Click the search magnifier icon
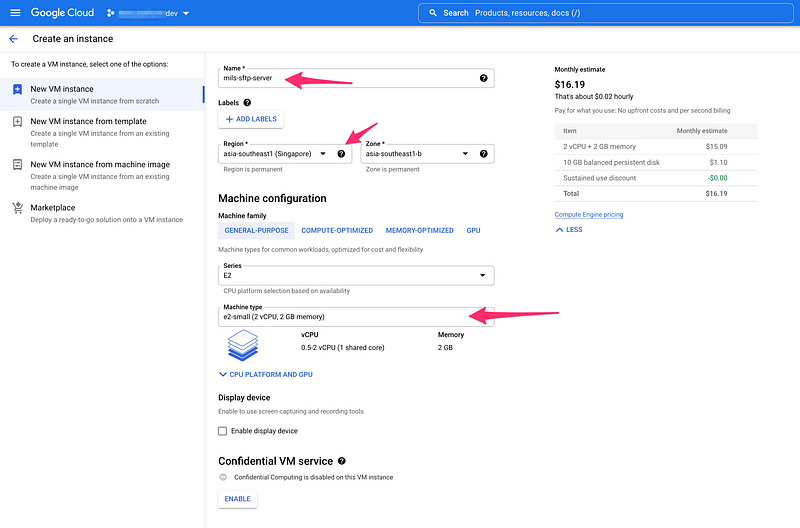This screenshot has height=528, width=800. pyautogui.click(x=432, y=13)
